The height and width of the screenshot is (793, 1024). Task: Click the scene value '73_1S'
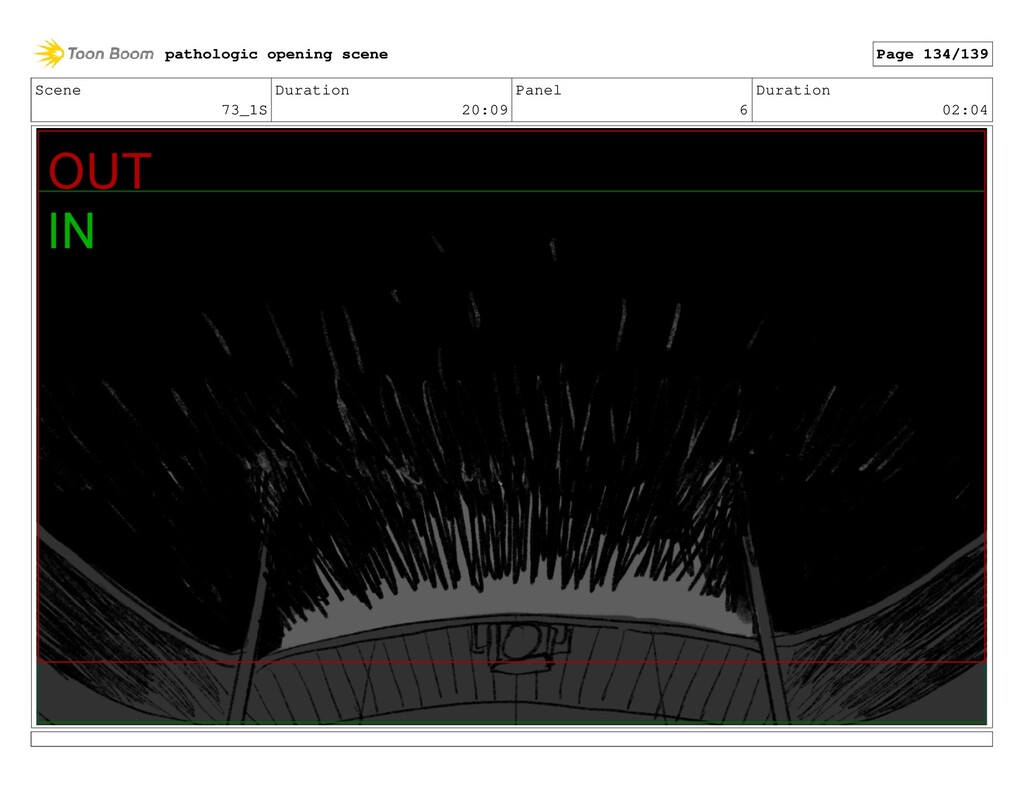244,110
